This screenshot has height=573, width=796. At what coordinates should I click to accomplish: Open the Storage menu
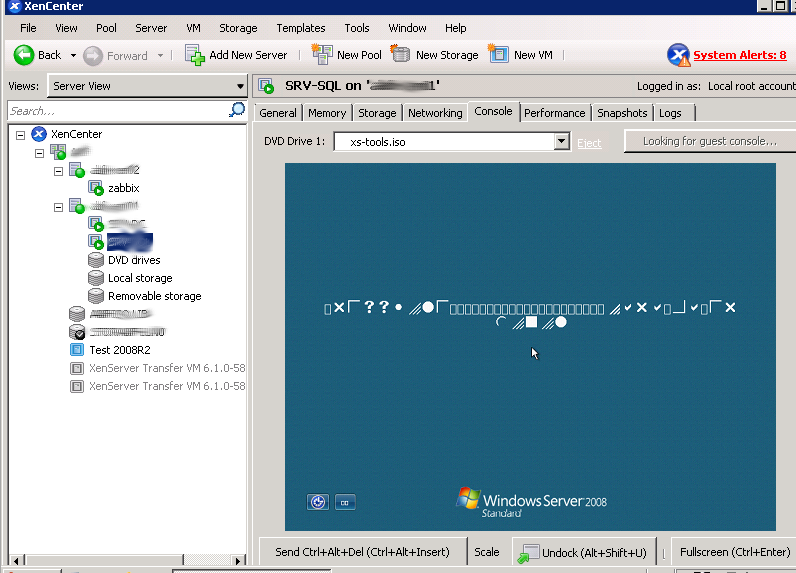[238, 28]
